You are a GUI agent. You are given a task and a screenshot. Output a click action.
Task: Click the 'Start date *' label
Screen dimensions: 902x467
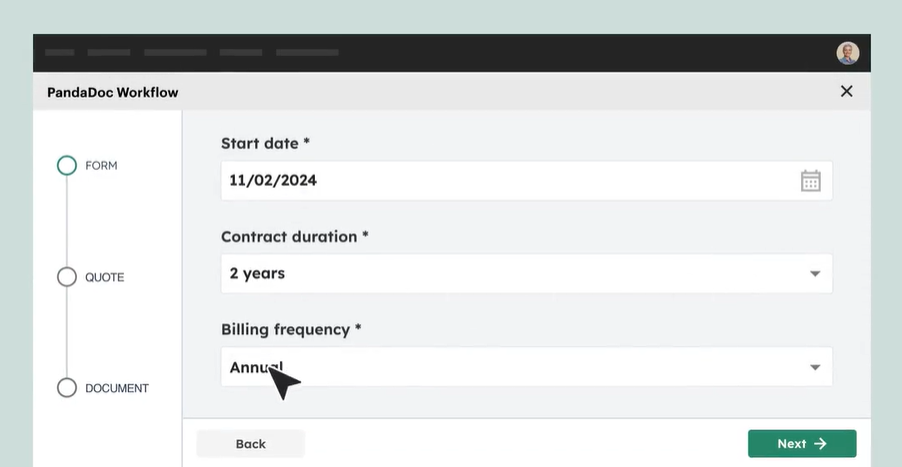point(265,143)
